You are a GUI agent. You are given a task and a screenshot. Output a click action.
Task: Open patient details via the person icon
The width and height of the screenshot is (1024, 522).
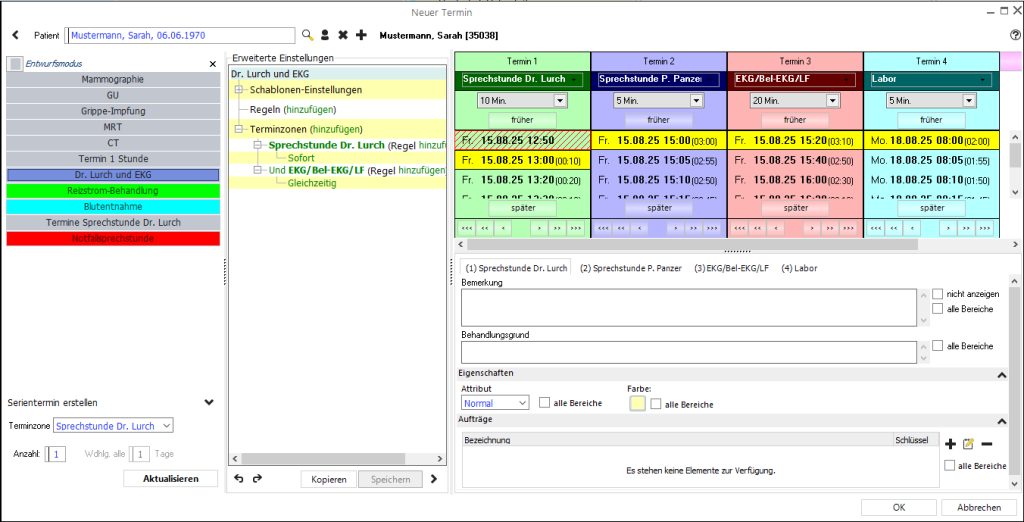(x=325, y=35)
